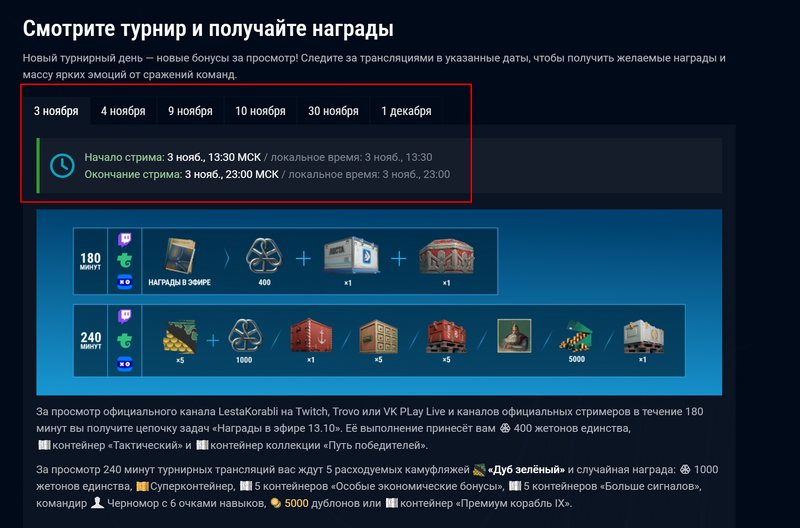This screenshot has width=800, height=528.
Task: Switch to the 30 ноября tab
Action: click(333, 111)
